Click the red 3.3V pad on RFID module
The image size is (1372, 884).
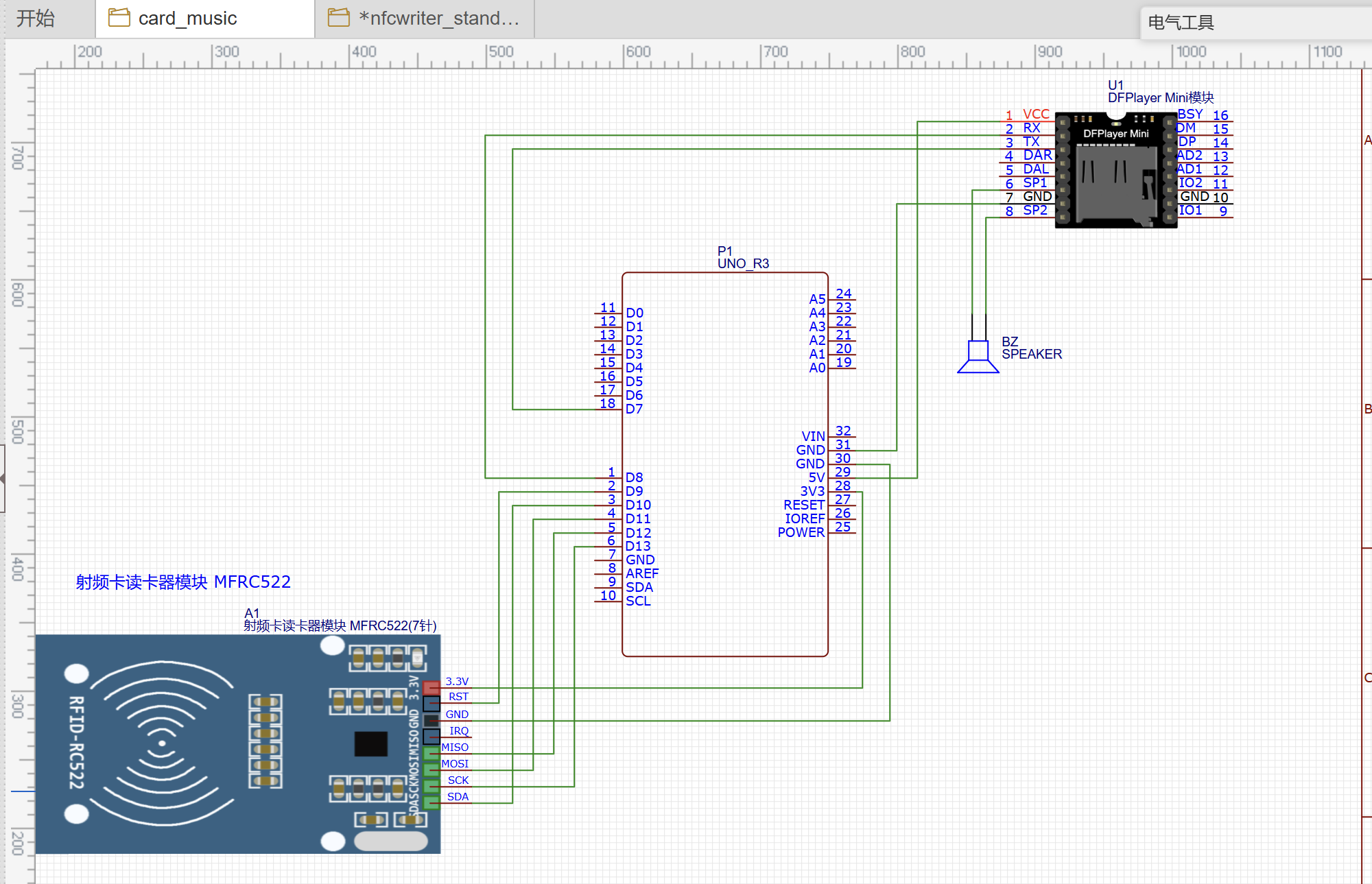(x=431, y=687)
